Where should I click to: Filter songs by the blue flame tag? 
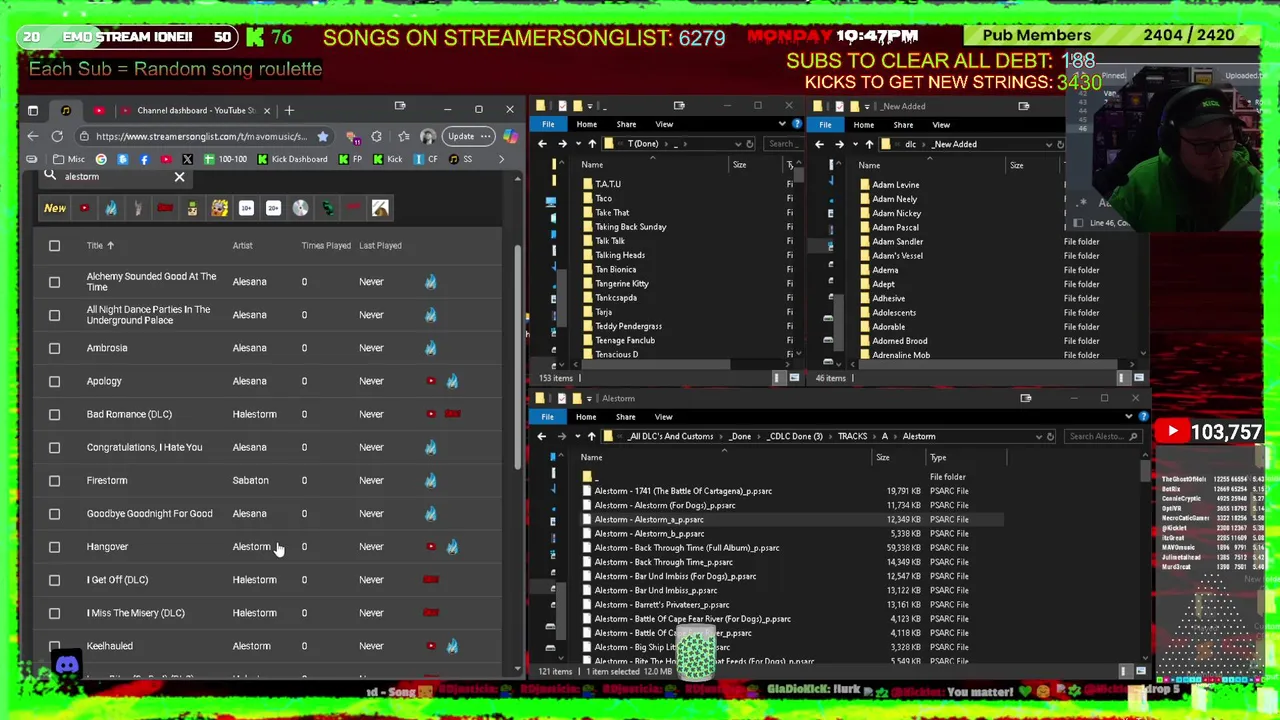(x=111, y=208)
